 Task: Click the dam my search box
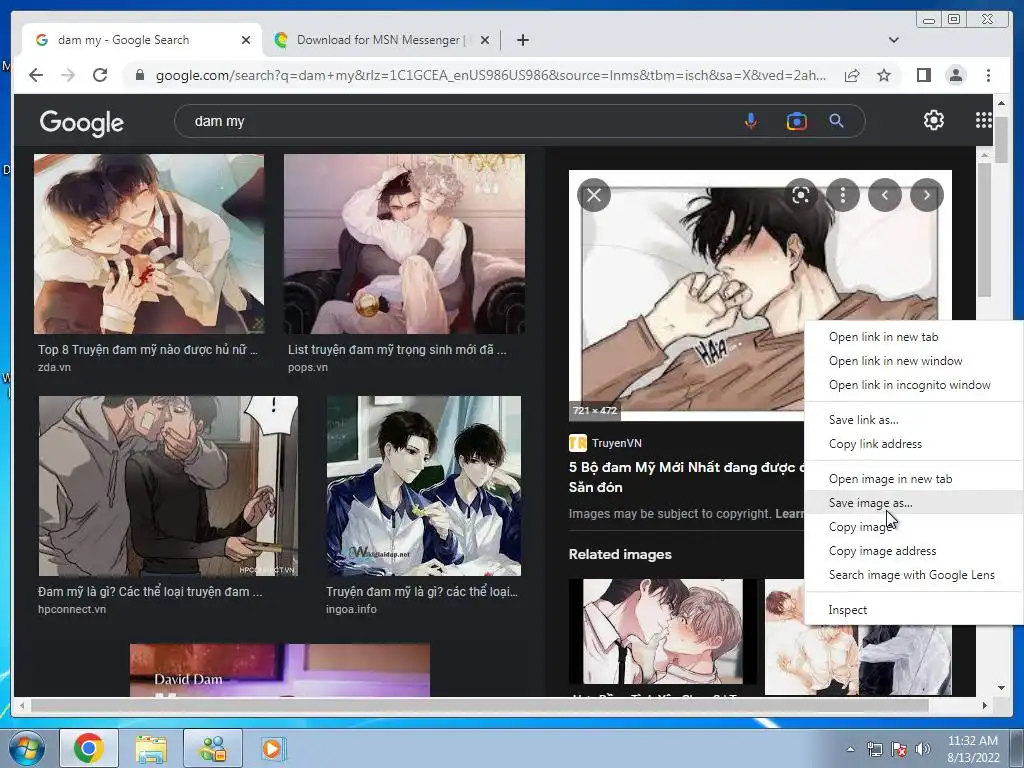[x=457, y=121]
